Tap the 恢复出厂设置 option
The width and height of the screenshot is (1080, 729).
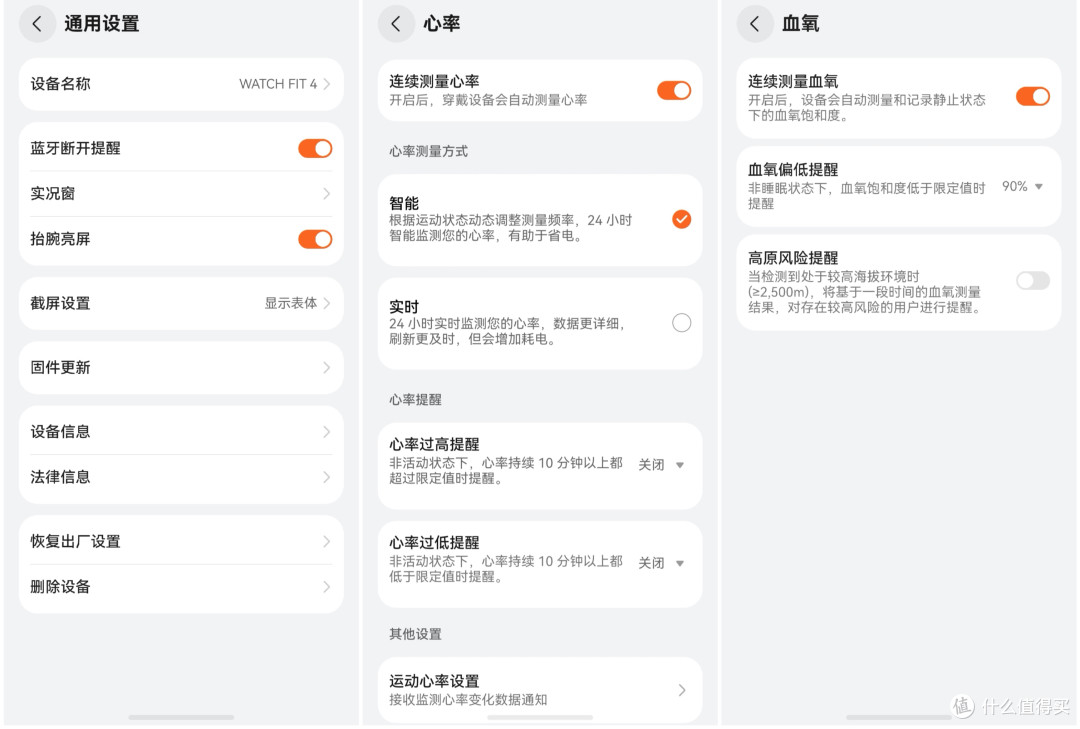click(181, 542)
